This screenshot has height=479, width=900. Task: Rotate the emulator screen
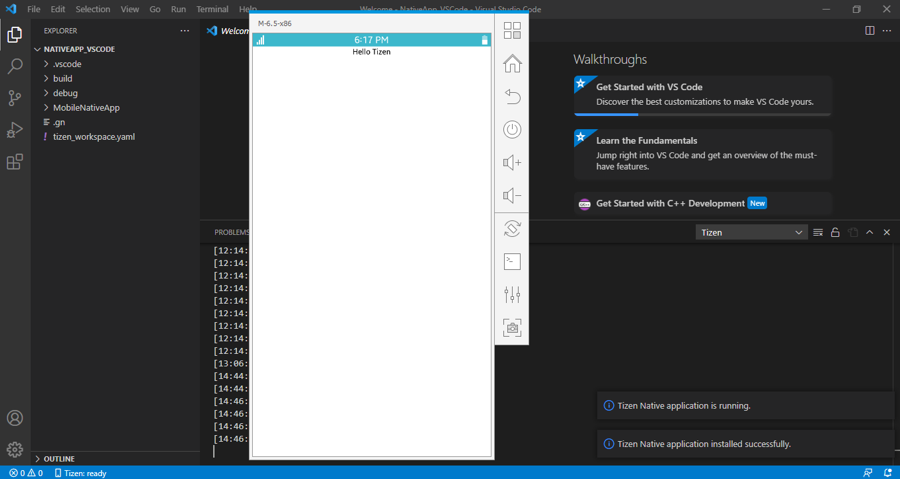tap(512, 229)
